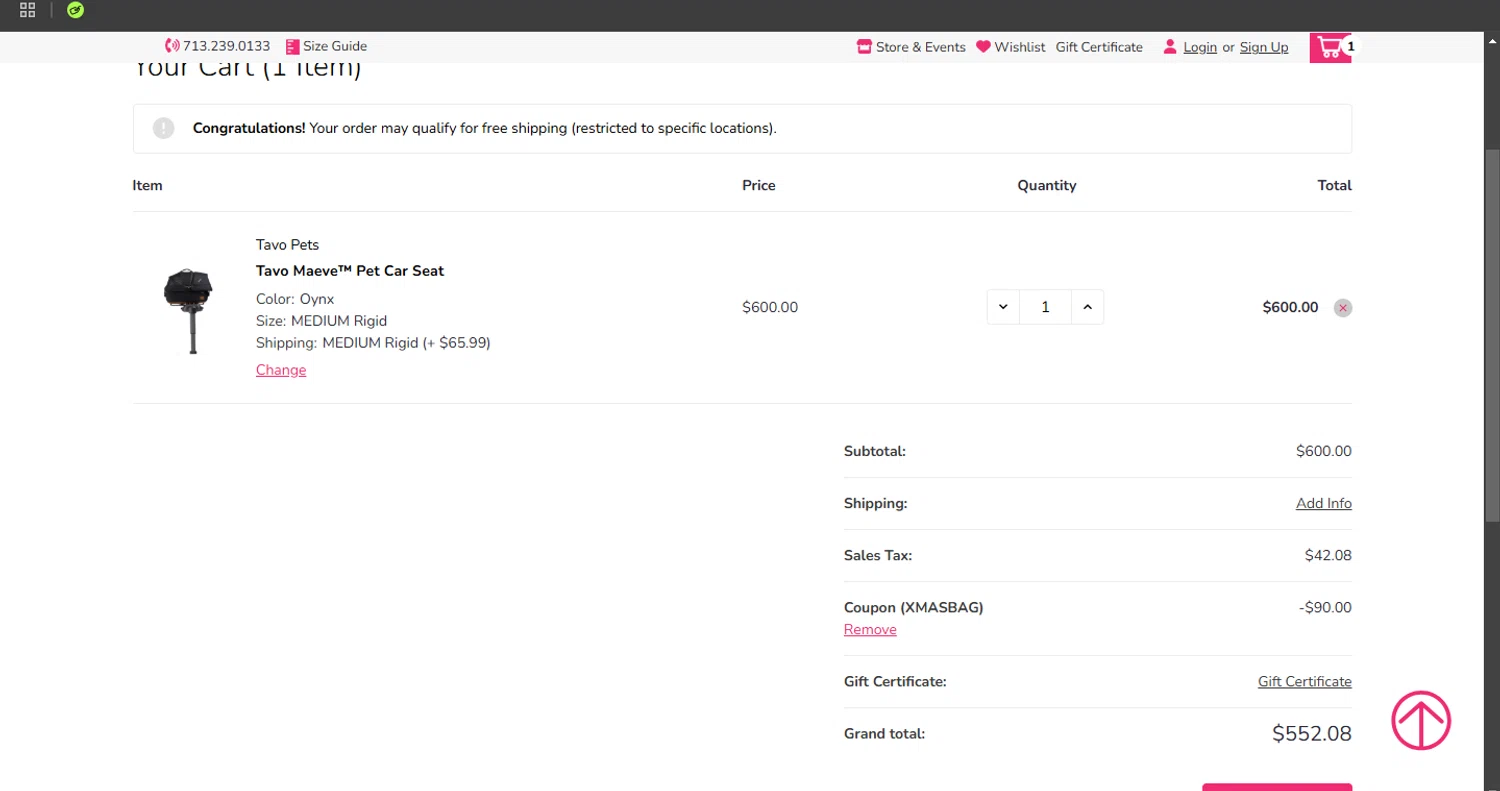
Task: Click Change under item options
Action: tap(281, 370)
